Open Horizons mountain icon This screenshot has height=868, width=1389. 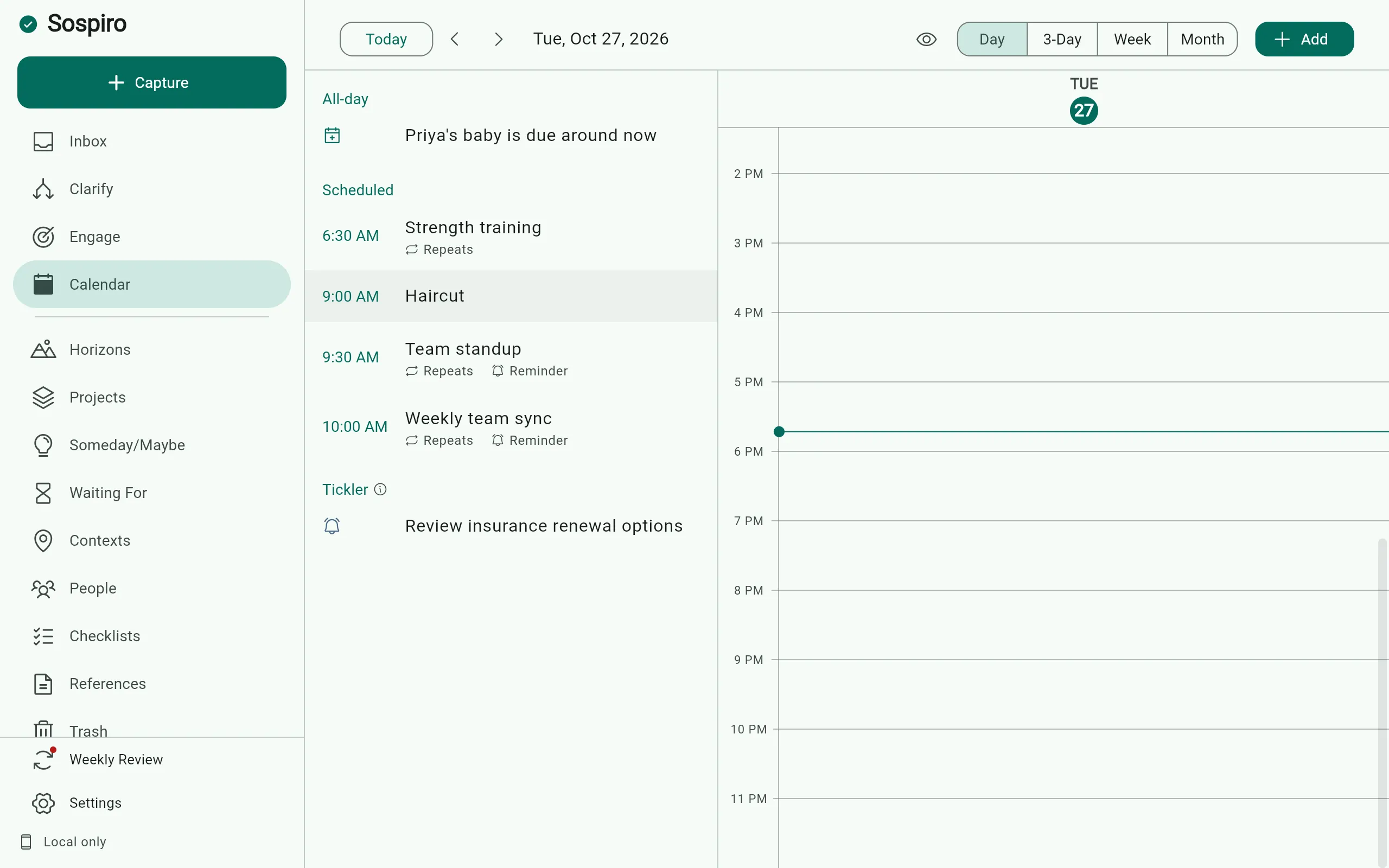[43, 349]
